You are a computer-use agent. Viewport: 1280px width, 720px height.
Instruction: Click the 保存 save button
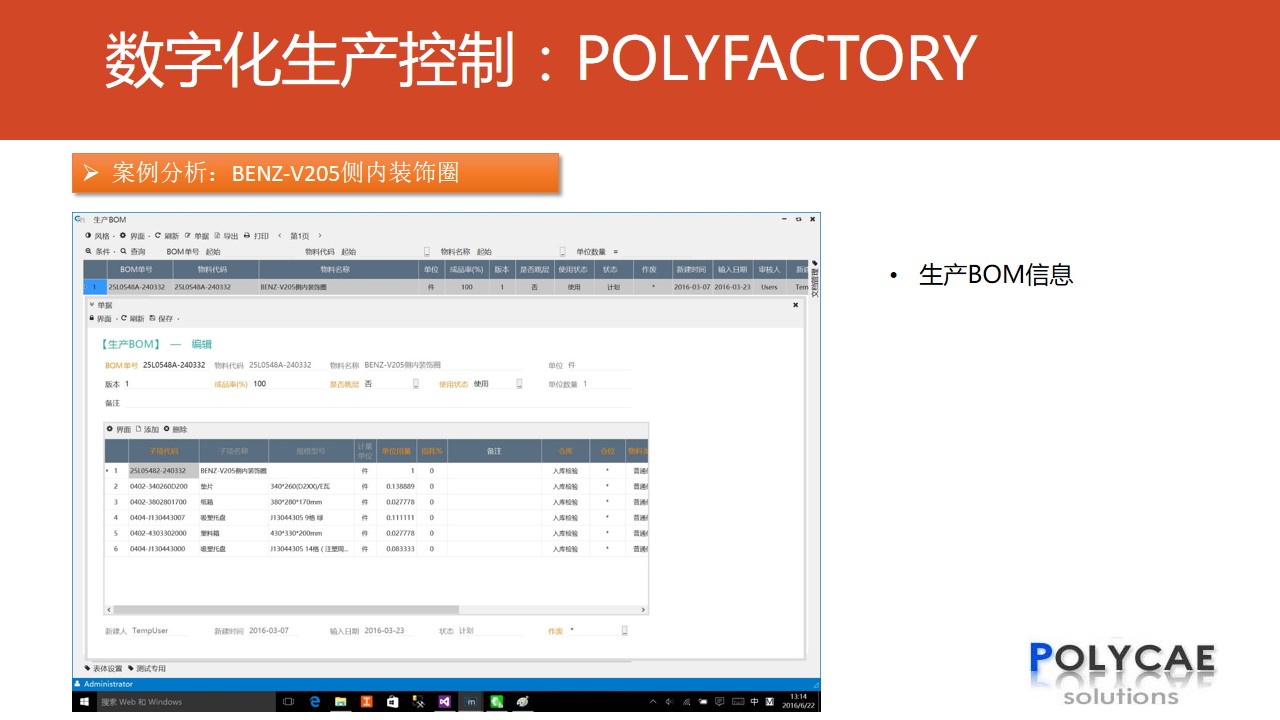[161, 318]
